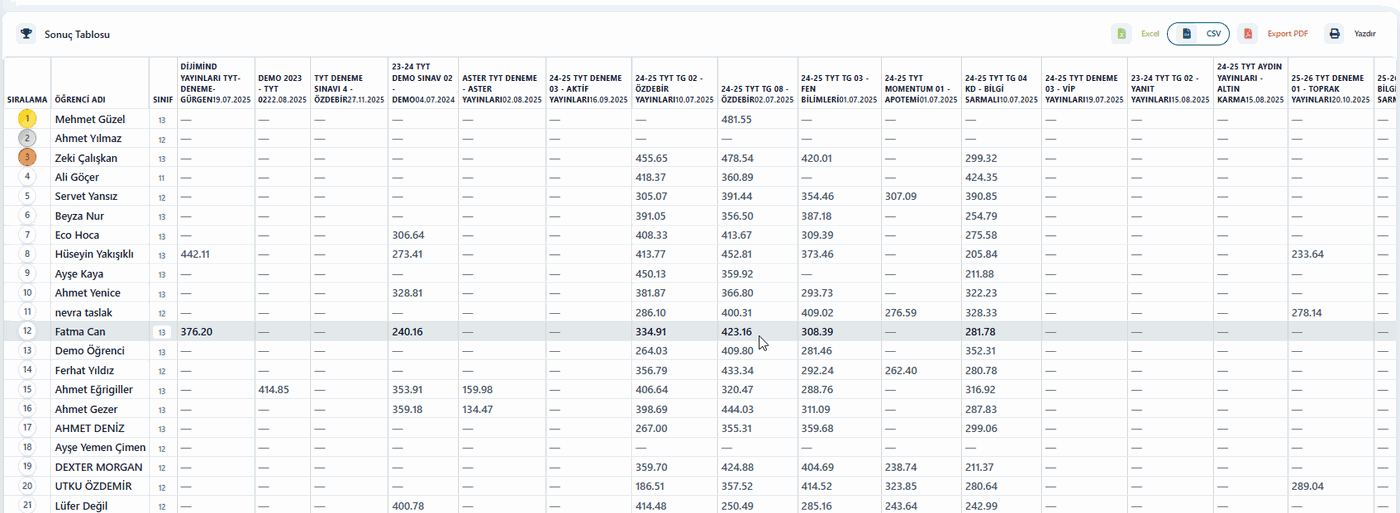This screenshot has height=513, width=1400.
Task: Click the silver rank 2 medal badge
Action: (28, 138)
